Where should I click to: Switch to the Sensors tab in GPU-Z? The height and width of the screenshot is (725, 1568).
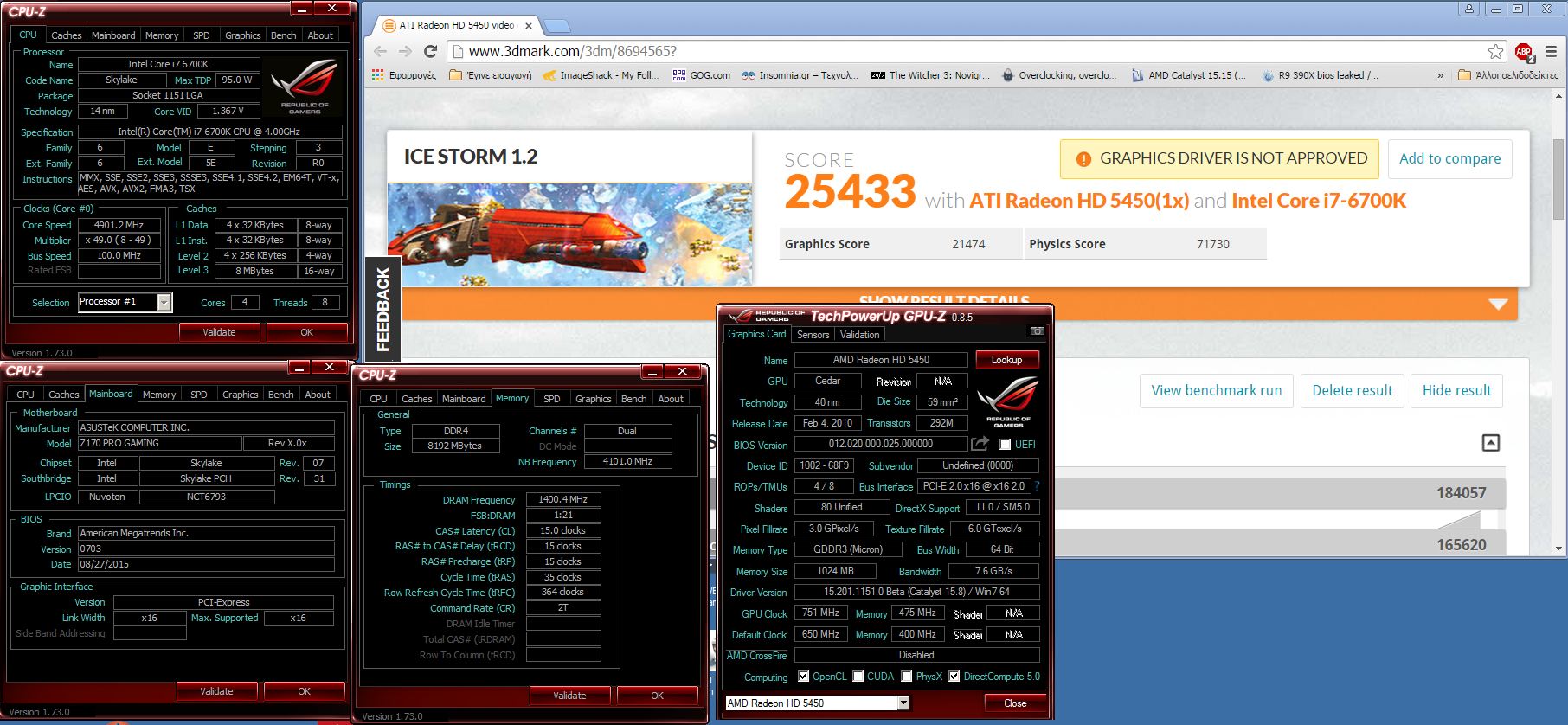(813, 335)
